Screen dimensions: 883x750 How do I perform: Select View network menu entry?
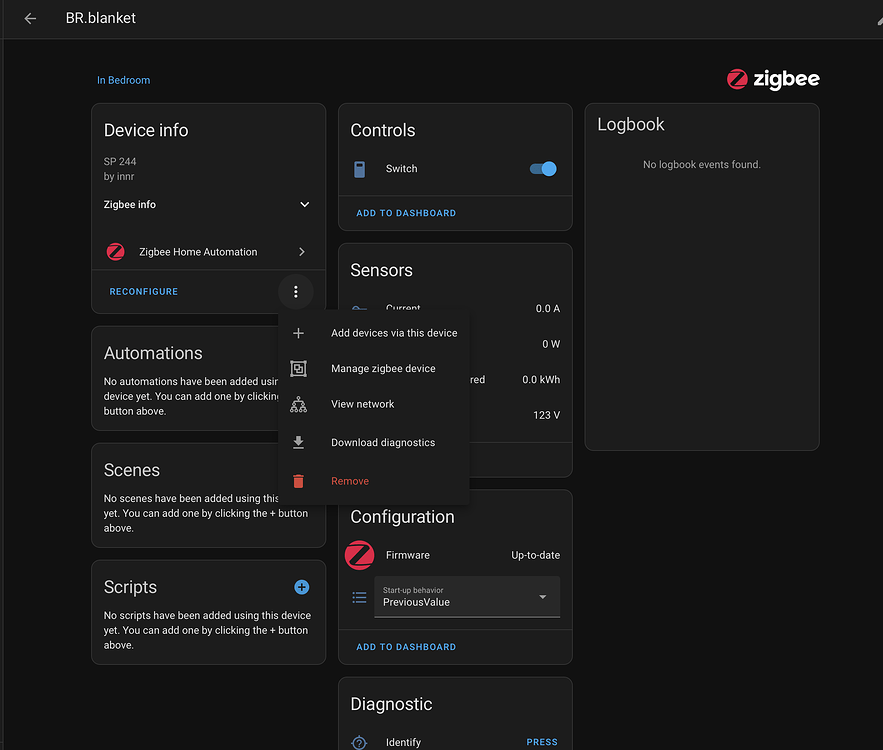pyautogui.click(x=374, y=404)
